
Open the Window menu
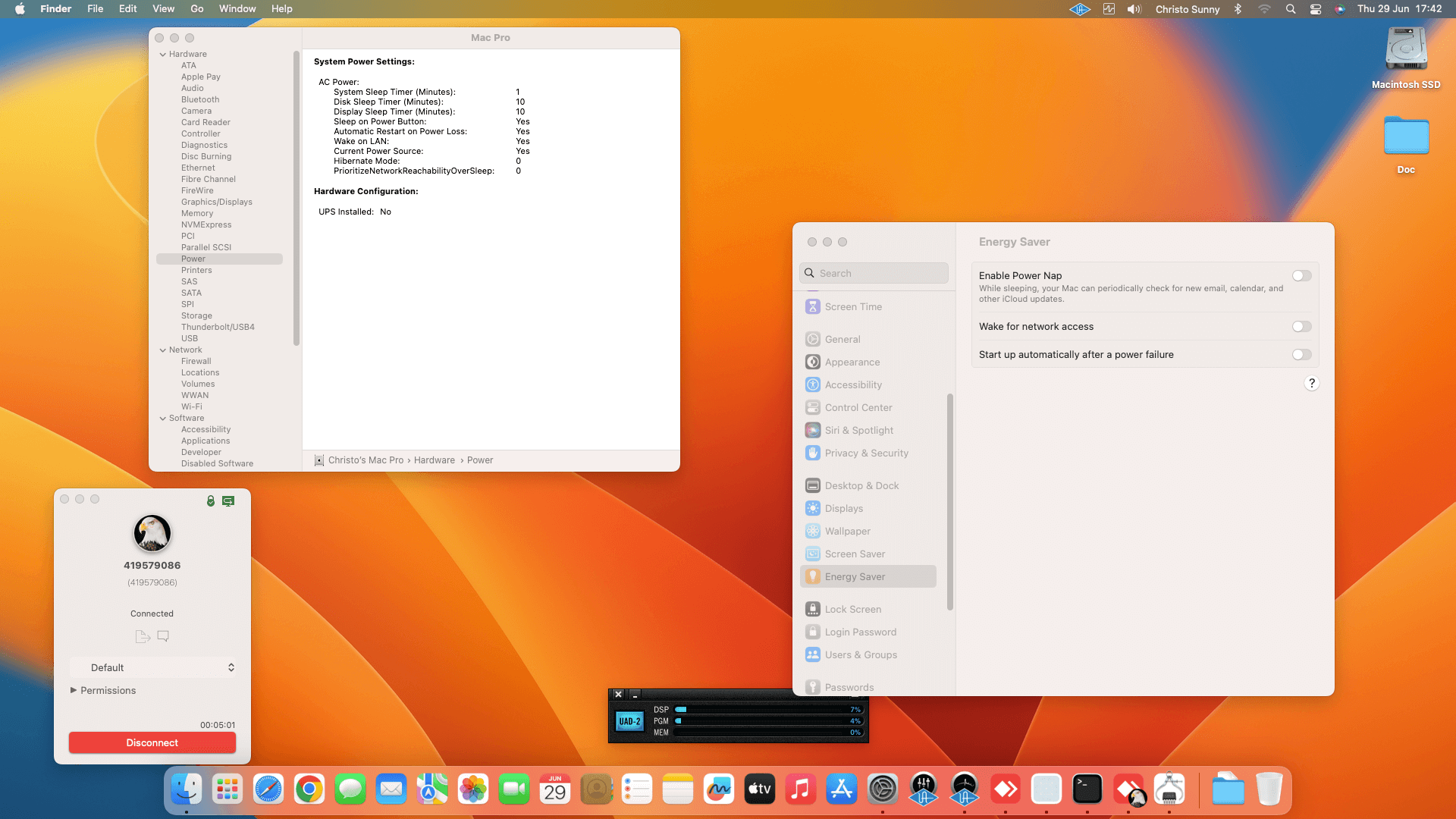[237, 9]
